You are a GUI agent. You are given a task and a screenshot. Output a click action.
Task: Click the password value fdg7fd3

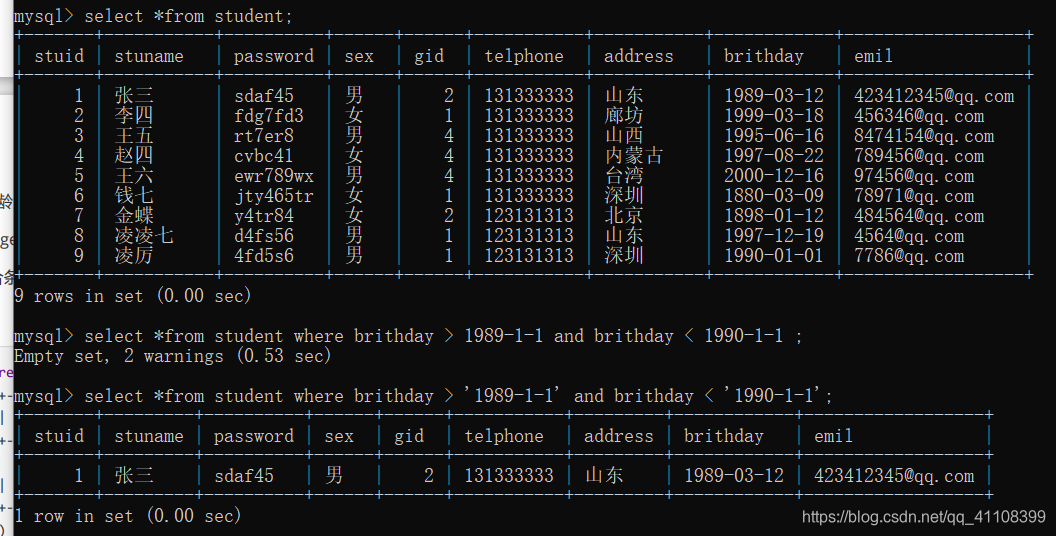coord(269,116)
